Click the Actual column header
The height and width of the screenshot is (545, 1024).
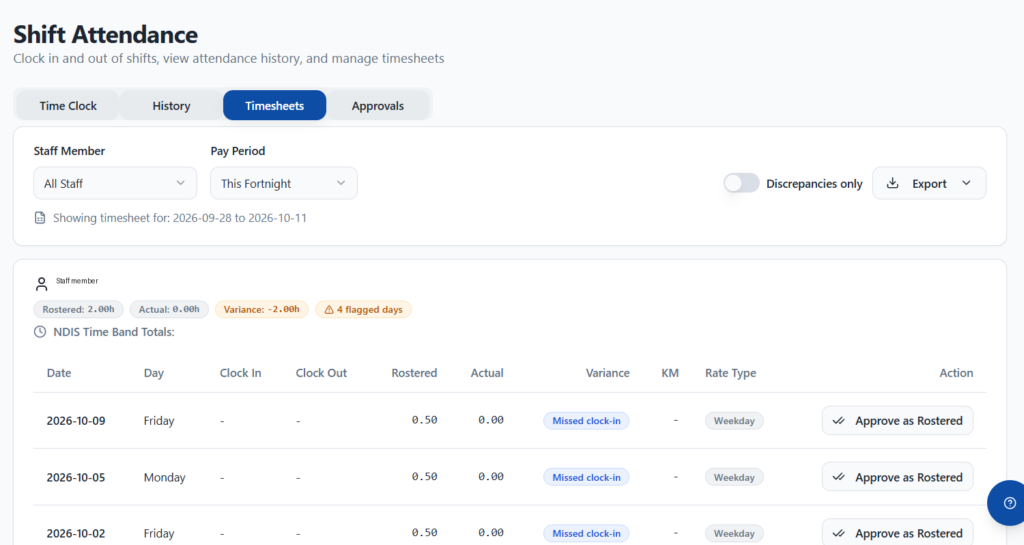click(487, 373)
